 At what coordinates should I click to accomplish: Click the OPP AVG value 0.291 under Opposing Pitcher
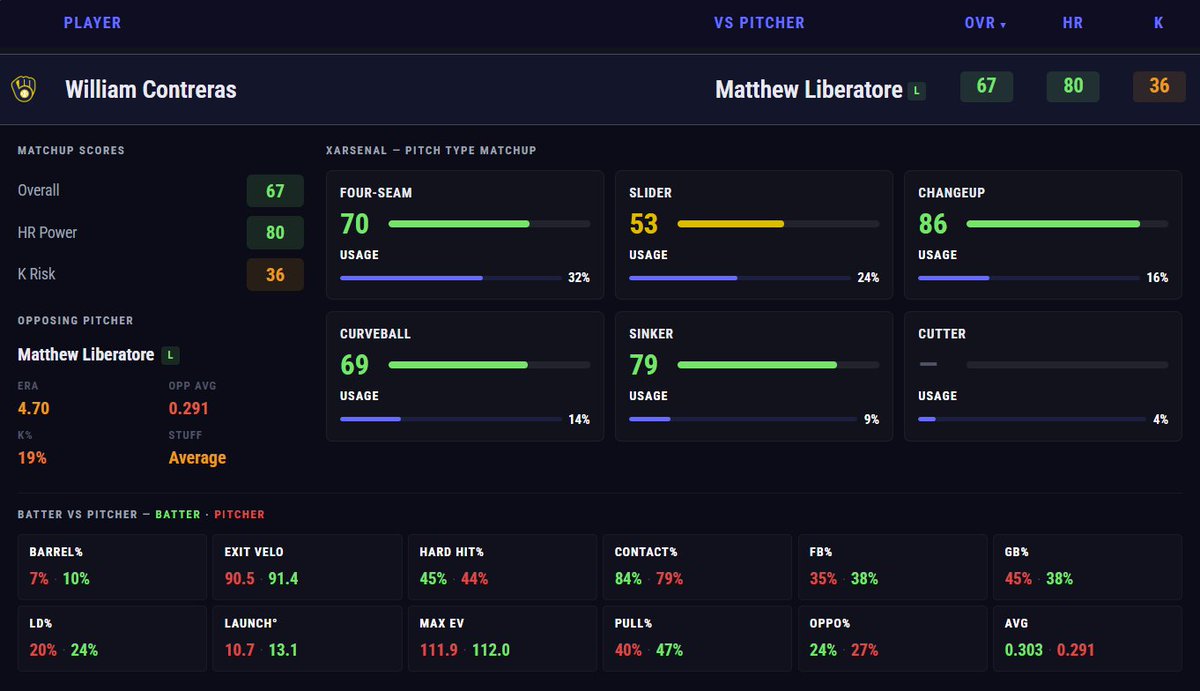pos(189,408)
